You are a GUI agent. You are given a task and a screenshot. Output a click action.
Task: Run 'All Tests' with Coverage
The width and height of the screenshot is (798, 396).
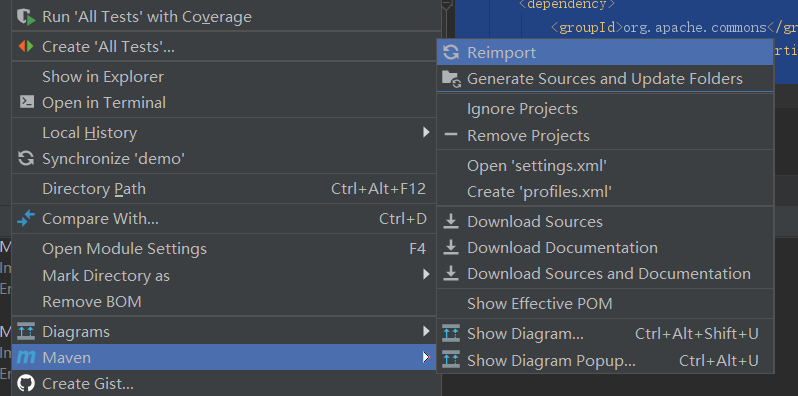click(x=226, y=17)
